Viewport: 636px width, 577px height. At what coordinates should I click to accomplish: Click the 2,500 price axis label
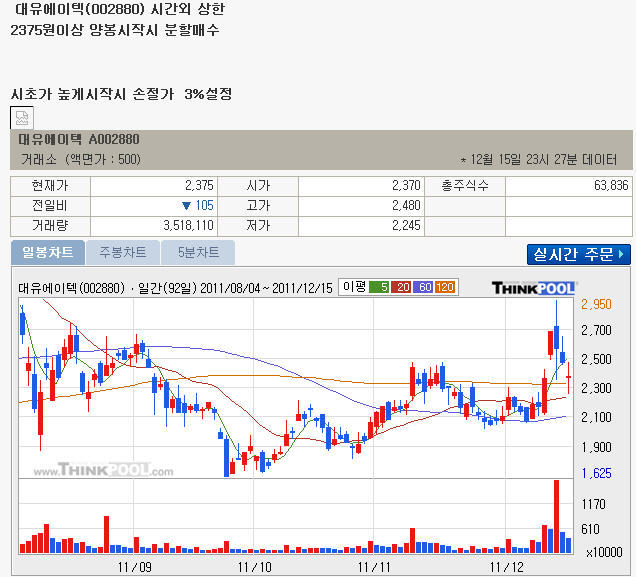tap(596, 359)
